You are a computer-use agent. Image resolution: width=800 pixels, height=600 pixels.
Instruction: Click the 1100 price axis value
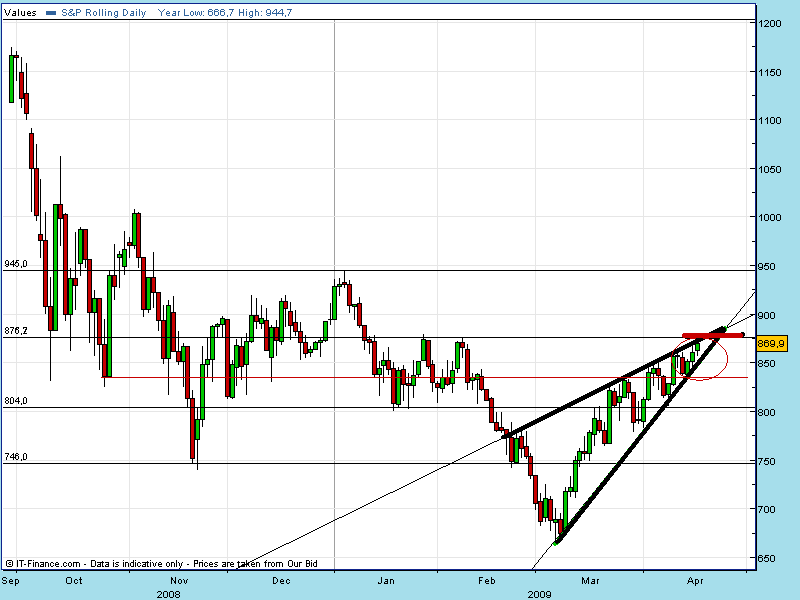coord(770,120)
